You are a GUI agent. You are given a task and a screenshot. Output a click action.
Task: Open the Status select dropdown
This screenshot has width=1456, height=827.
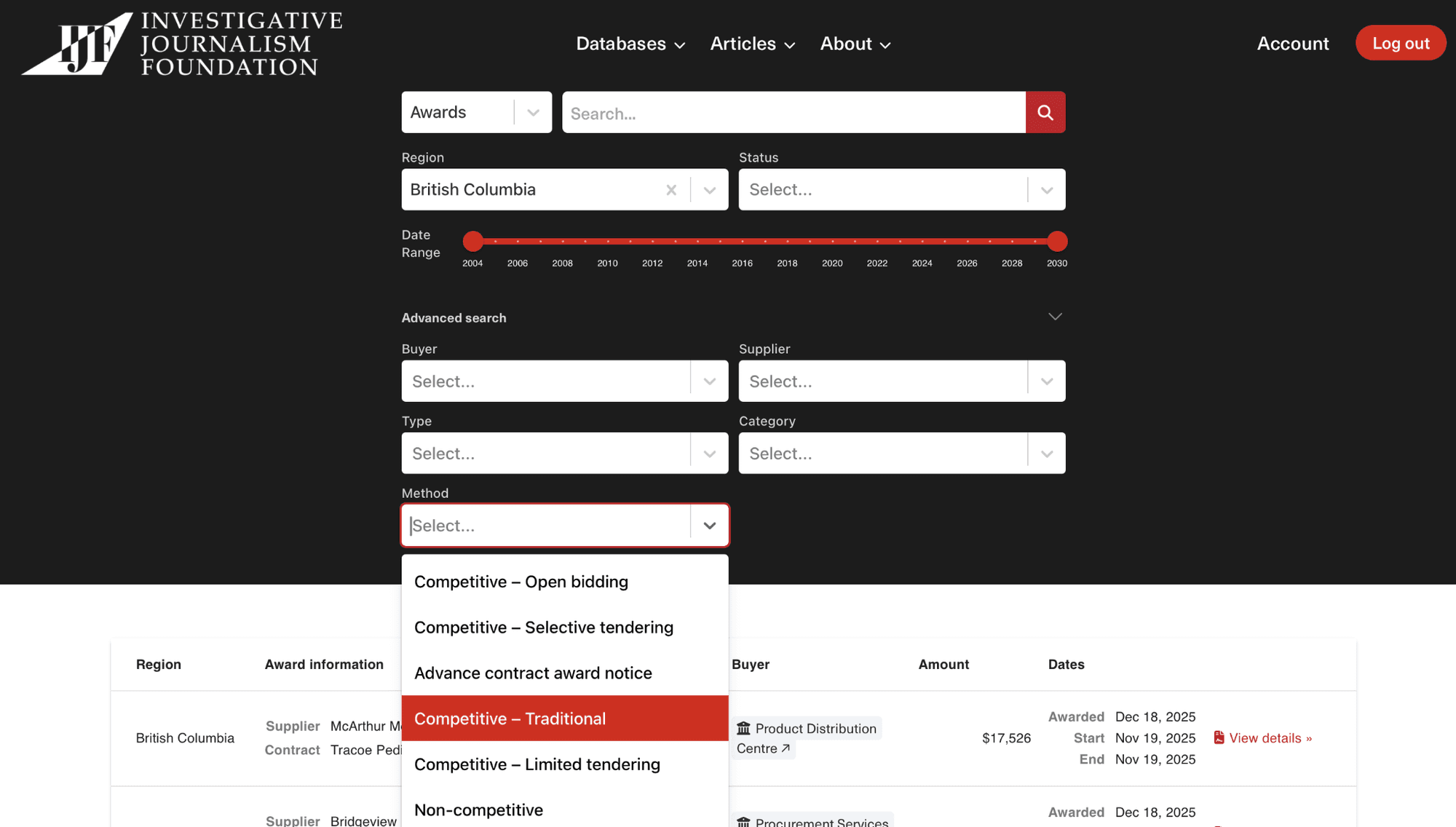click(x=902, y=190)
